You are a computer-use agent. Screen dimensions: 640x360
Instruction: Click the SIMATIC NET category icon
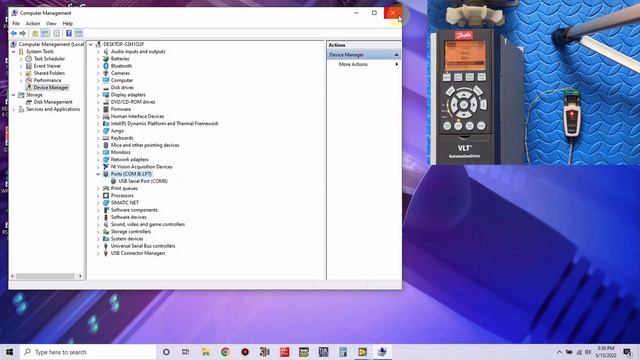[106, 203]
